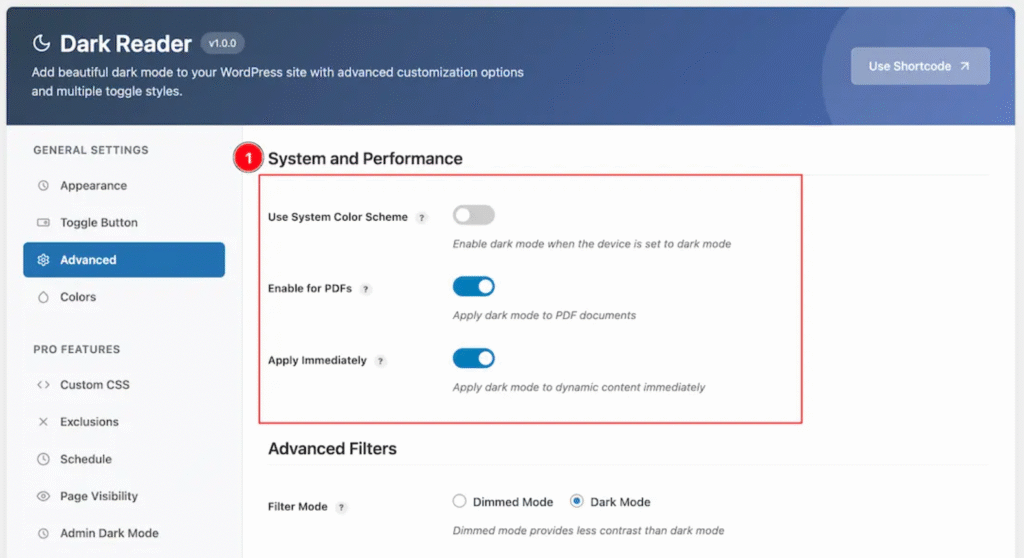Click the Colors droplet icon
The width and height of the screenshot is (1024, 558).
[x=43, y=297]
